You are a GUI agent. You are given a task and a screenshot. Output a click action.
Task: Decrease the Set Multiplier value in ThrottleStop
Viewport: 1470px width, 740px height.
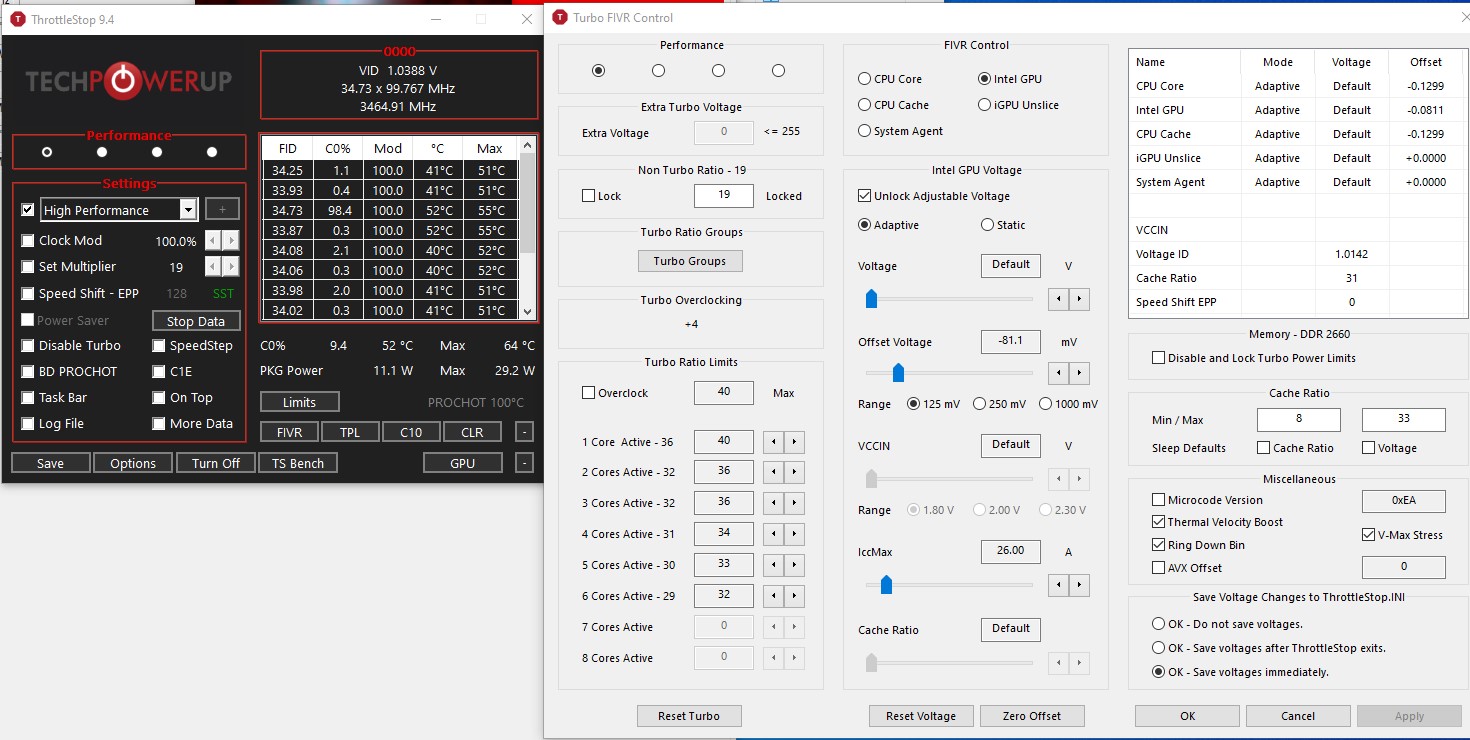click(213, 267)
